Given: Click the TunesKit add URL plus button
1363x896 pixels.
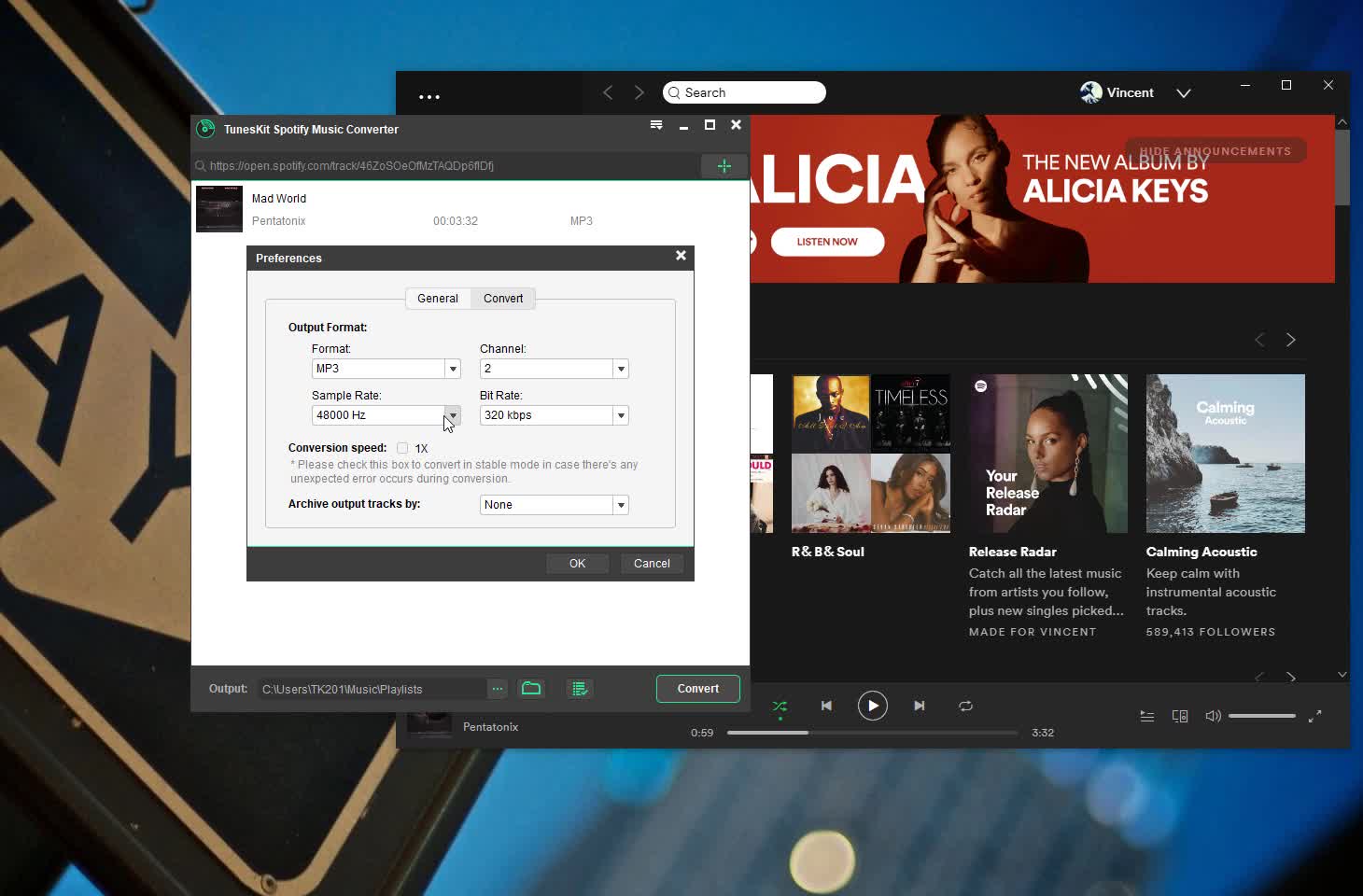Looking at the screenshot, I should pos(724,166).
